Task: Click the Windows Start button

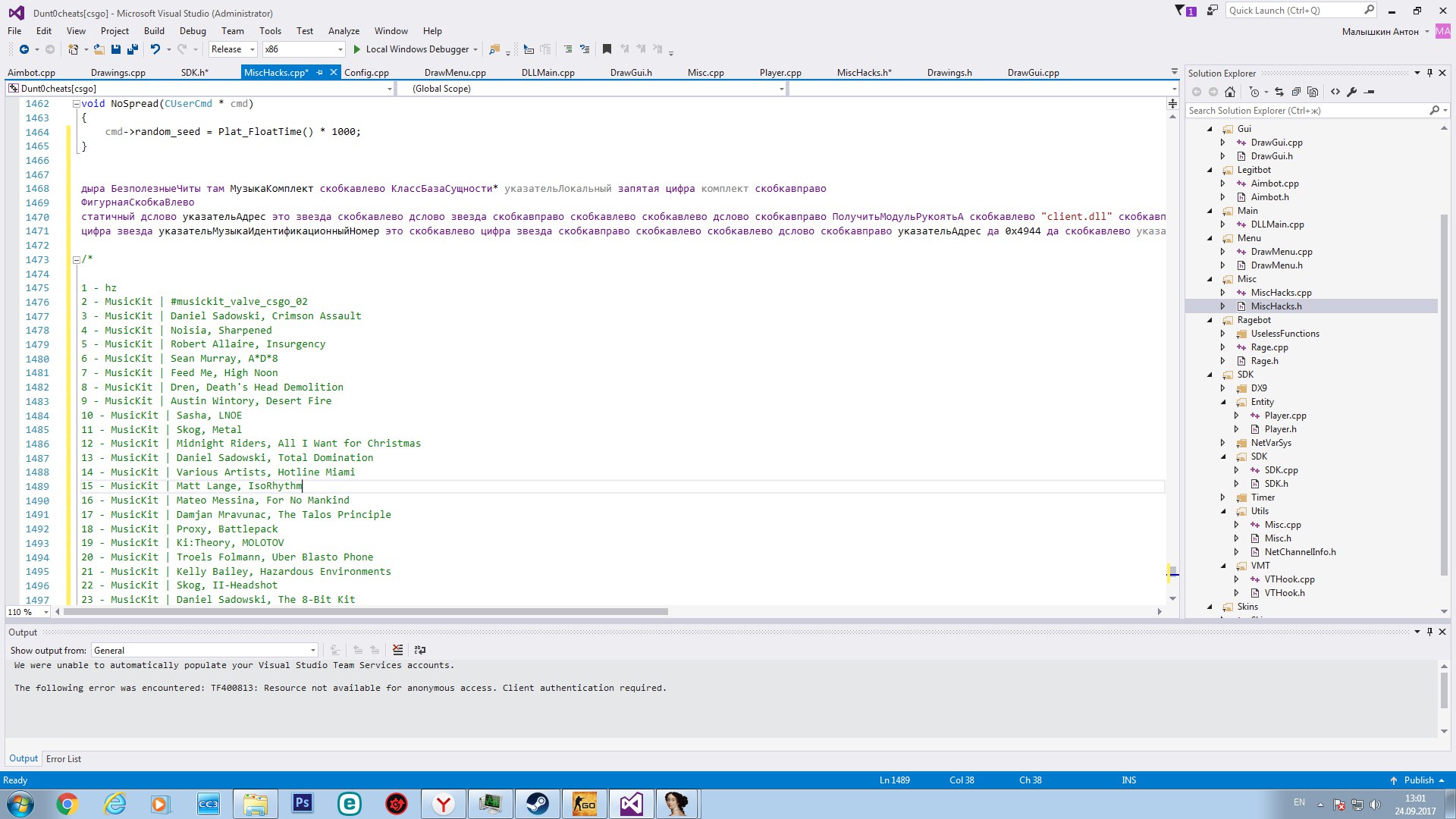Action: coord(20,804)
